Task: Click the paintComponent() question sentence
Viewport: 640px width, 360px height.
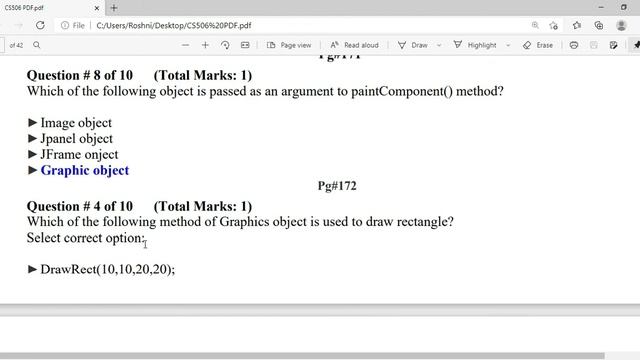Action: [x=265, y=91]
